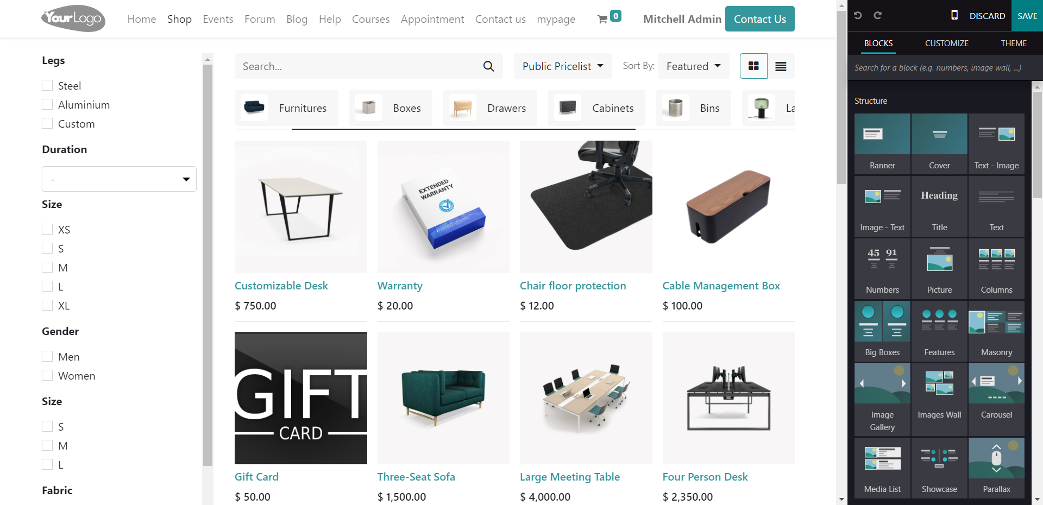The height and width of the screenshot is (505, 1043).
Task: Click the redo arrow in editor header
Action: point(877,15)
